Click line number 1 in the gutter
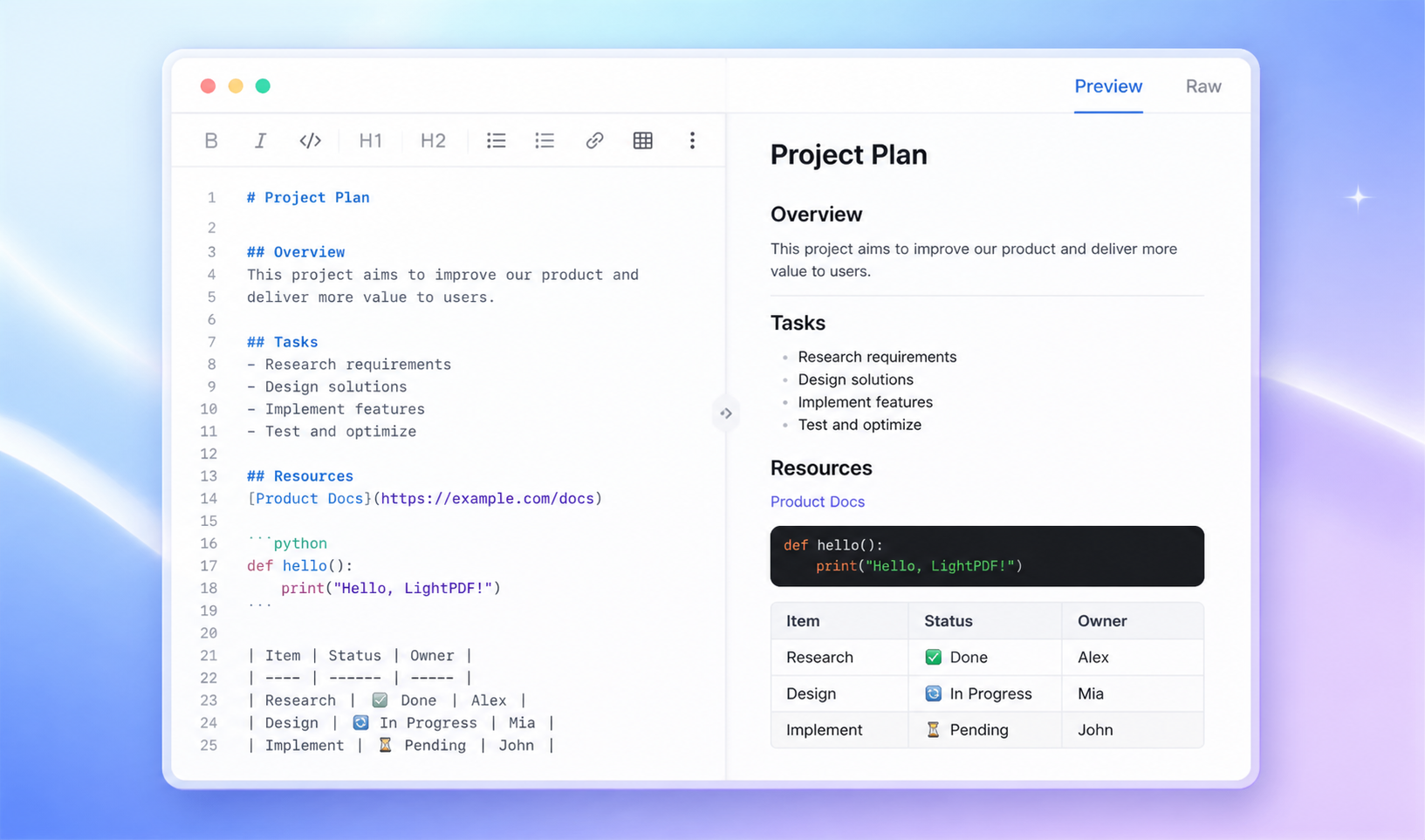 (211, 198)
